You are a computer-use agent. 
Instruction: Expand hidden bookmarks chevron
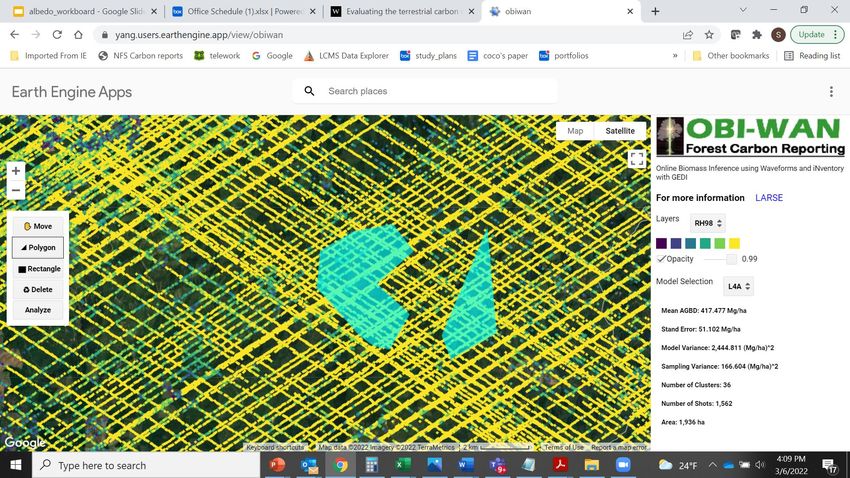[675, 56]
